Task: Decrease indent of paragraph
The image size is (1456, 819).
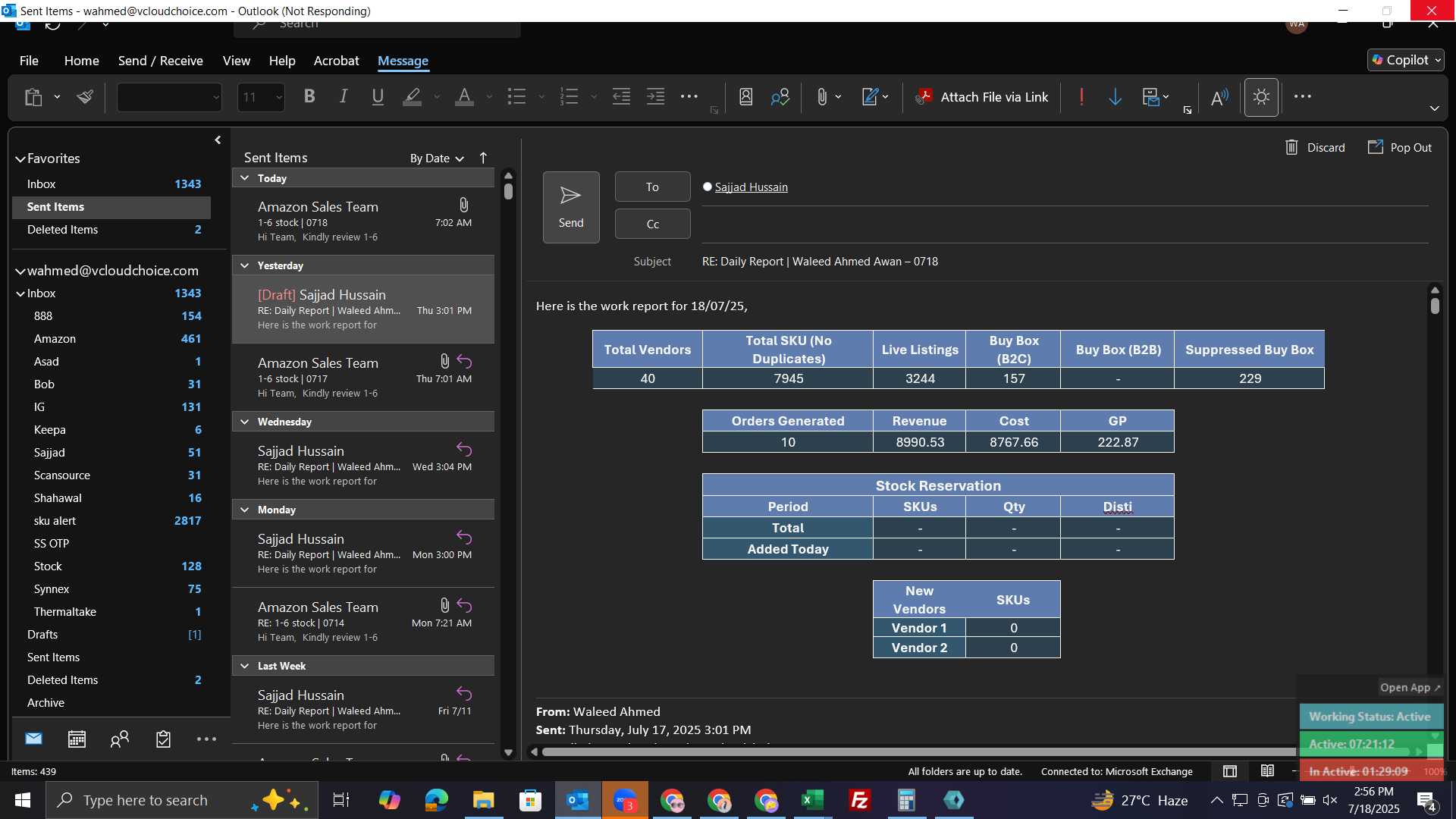Action: coord(621,96)
